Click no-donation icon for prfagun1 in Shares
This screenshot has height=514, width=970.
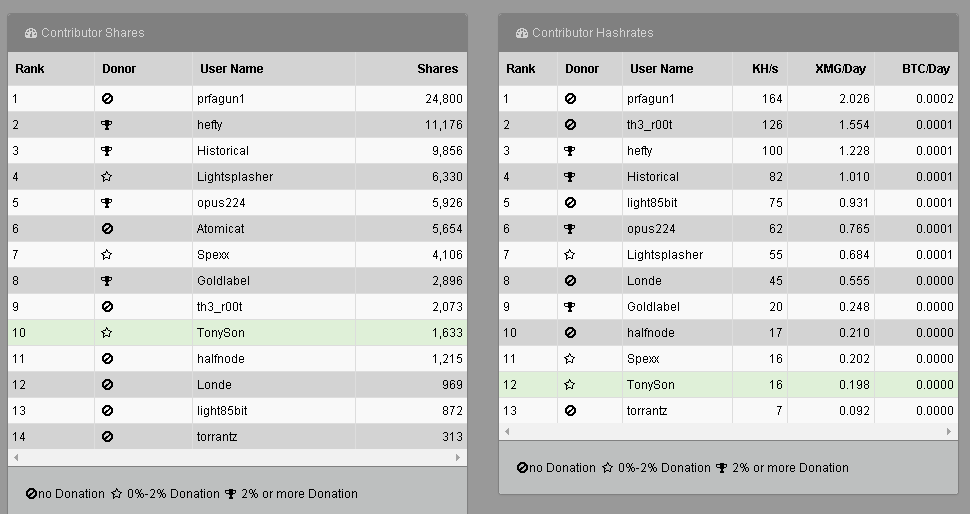[x=107, y=99]
